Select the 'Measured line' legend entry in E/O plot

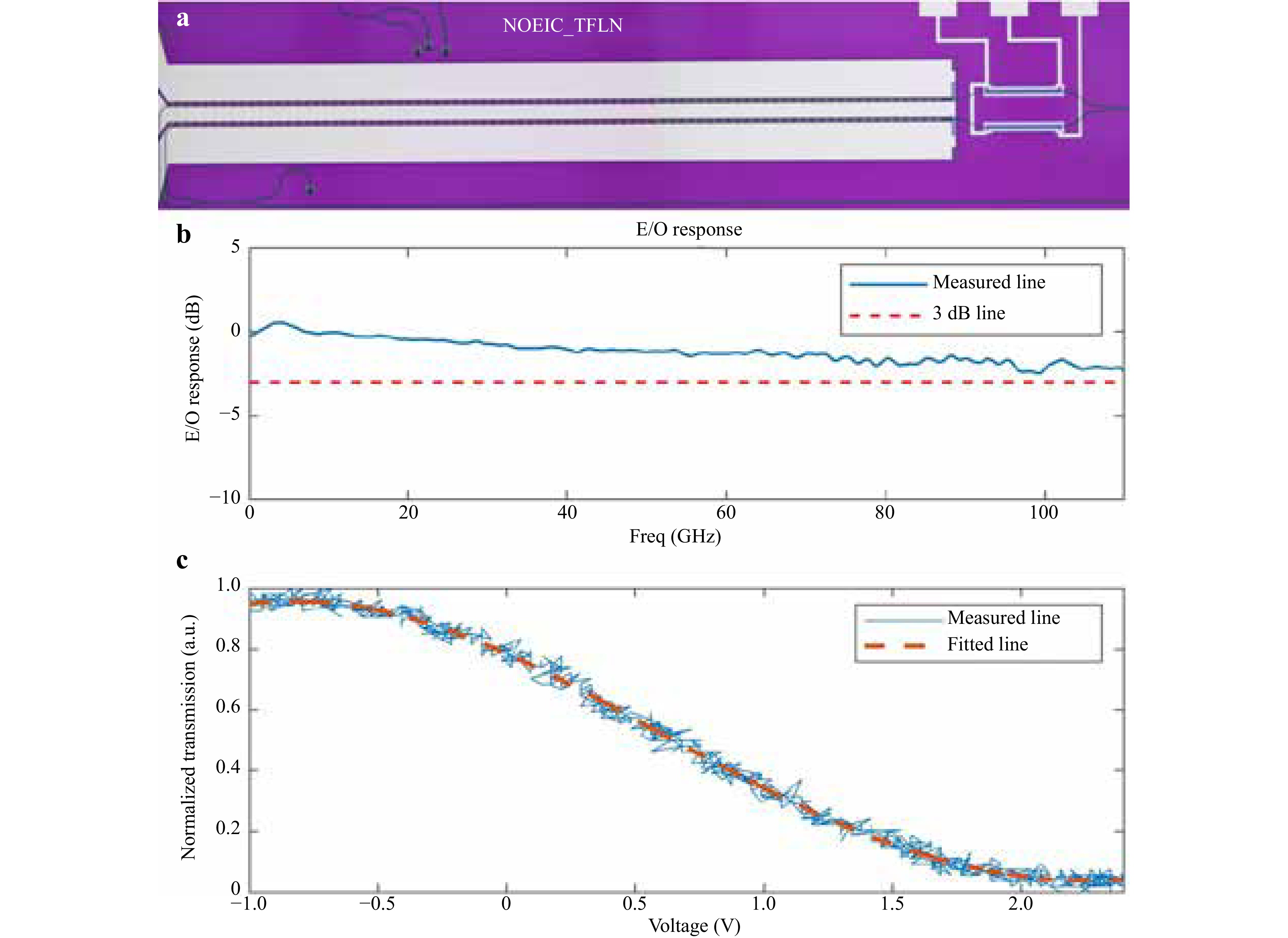988,282
